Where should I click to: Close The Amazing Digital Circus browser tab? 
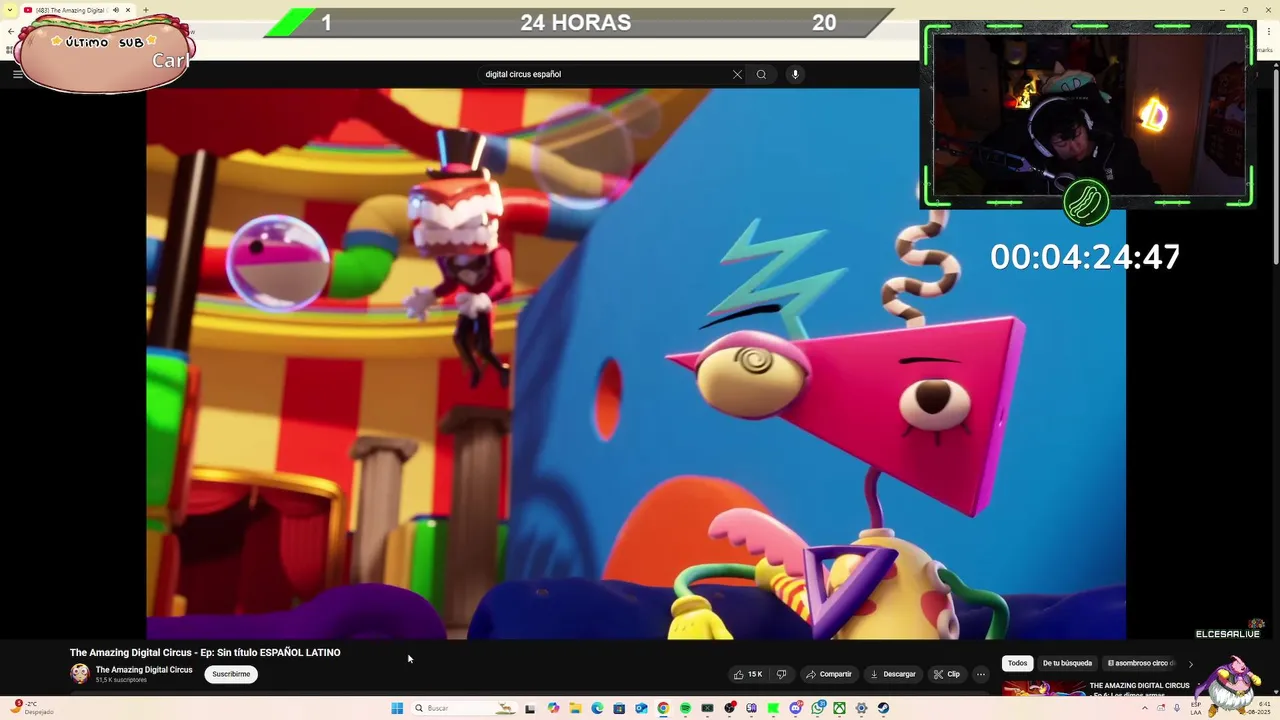(128, 10)
